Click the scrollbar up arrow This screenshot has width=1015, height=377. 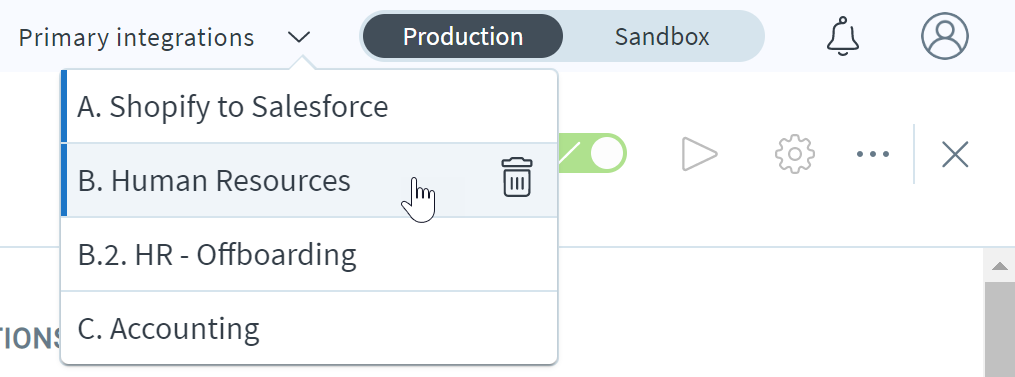pos(999,266)
